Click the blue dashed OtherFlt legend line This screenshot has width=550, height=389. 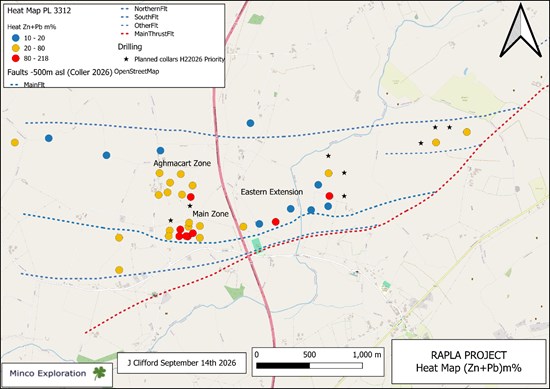(126, 26)
